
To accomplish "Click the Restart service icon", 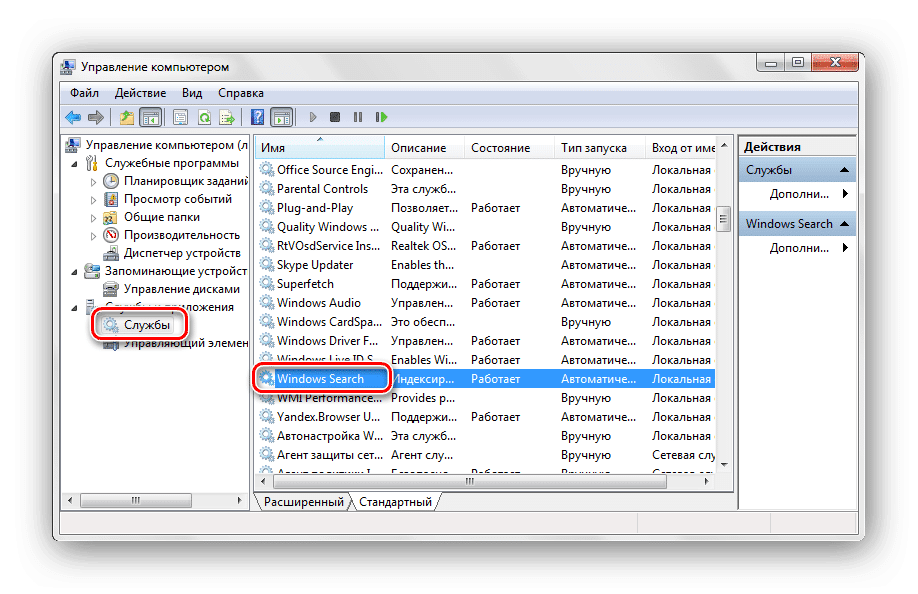I will (x=381, y=118).
